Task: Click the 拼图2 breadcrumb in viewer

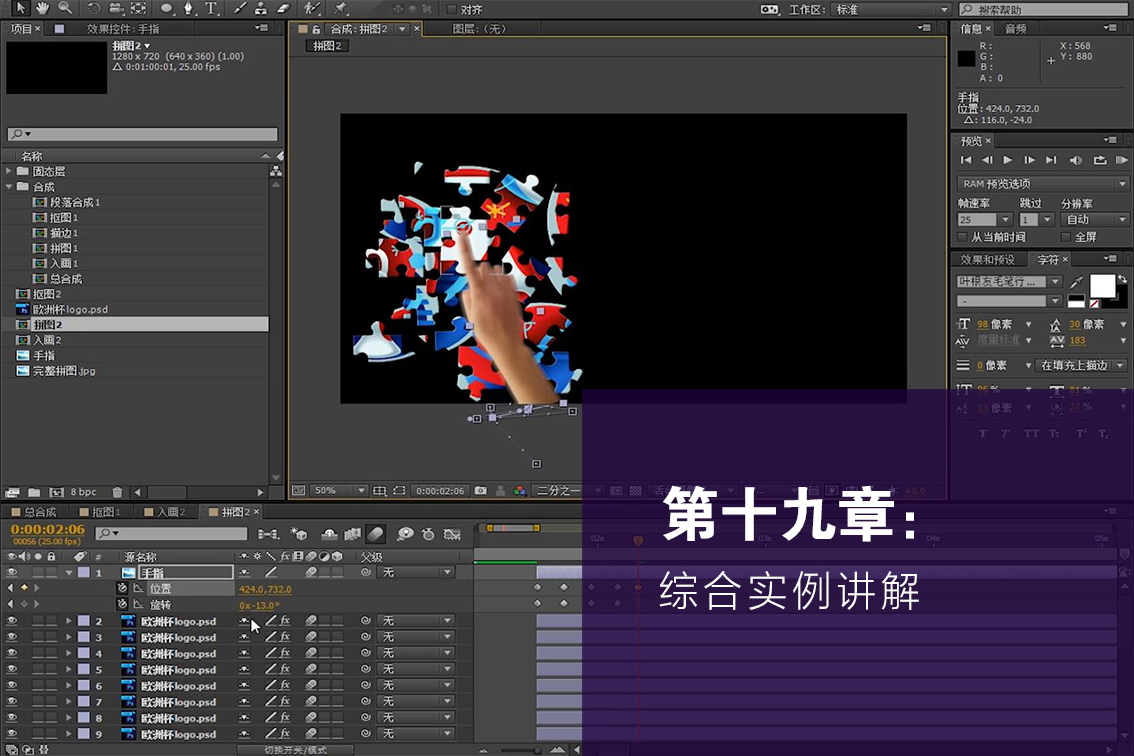Action: pyautogui.click(x=328, y=46)
